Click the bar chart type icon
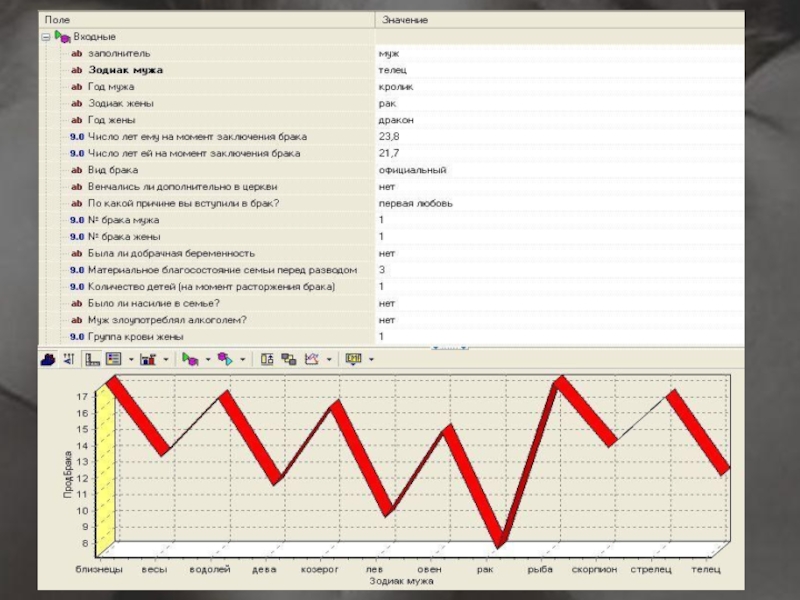The width and height of the screenshot is (800, 600). 148,358
